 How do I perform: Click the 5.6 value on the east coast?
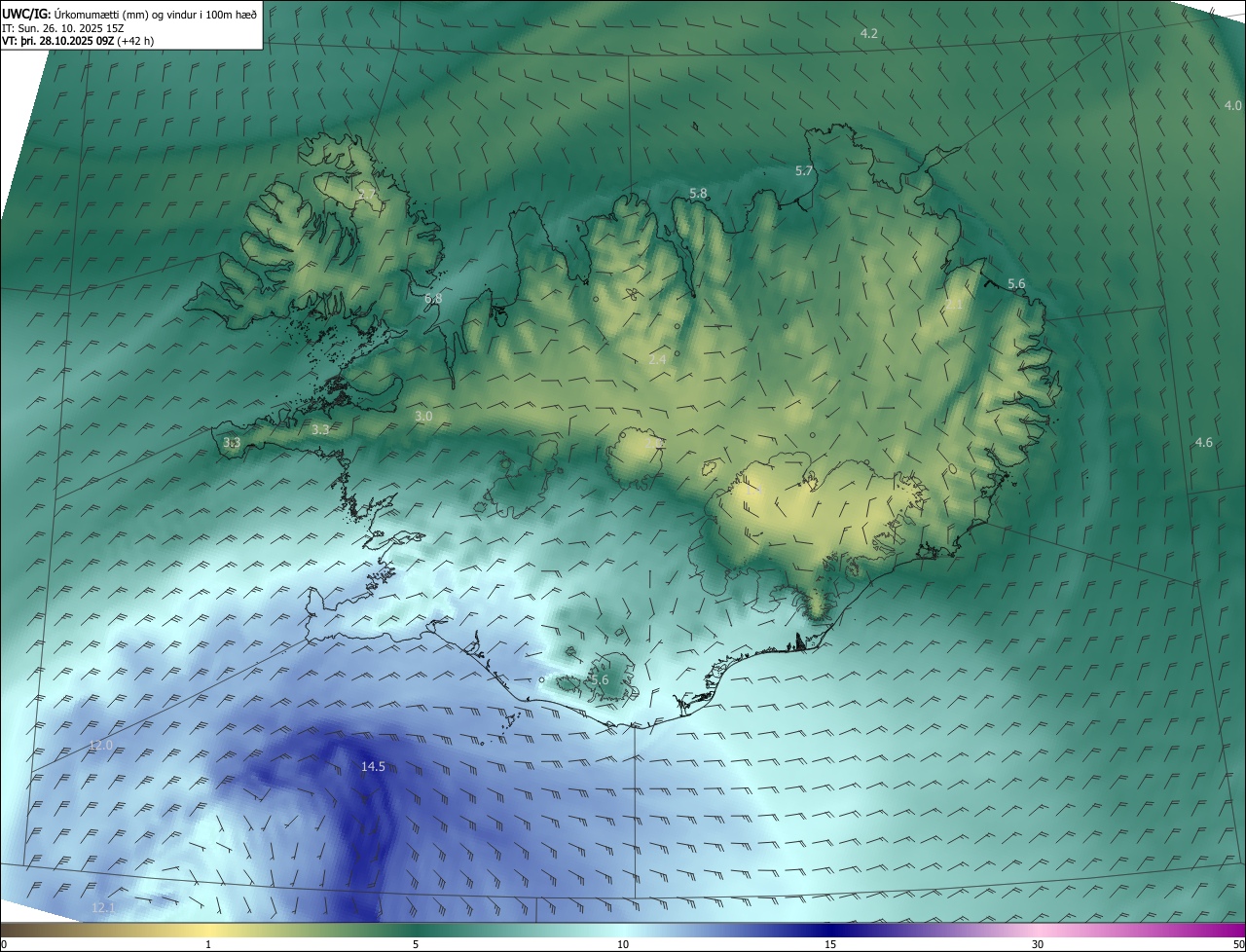1016,284
